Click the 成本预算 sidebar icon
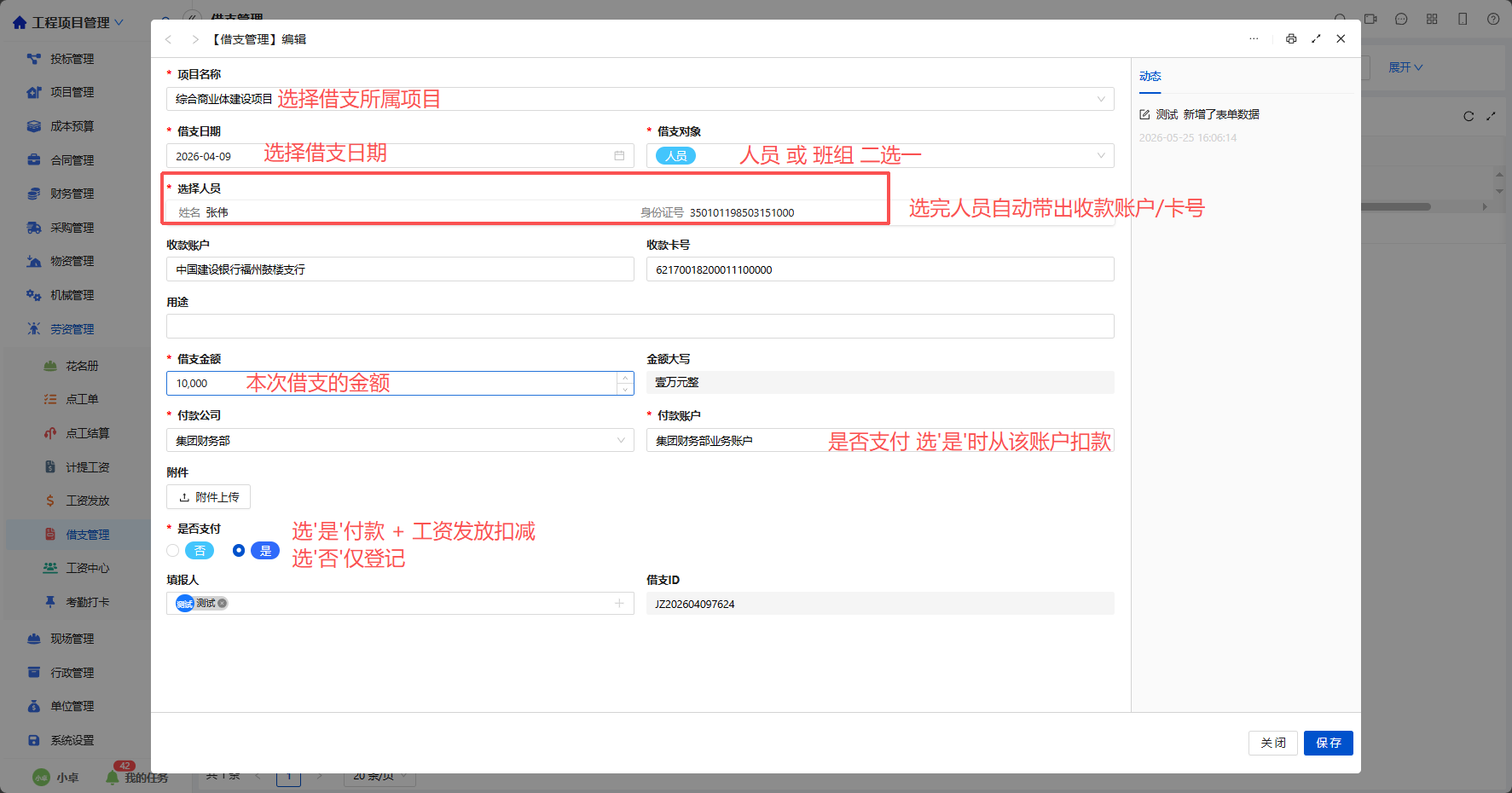The width and height of the screenshot is (1512, 793). [34, 126]
